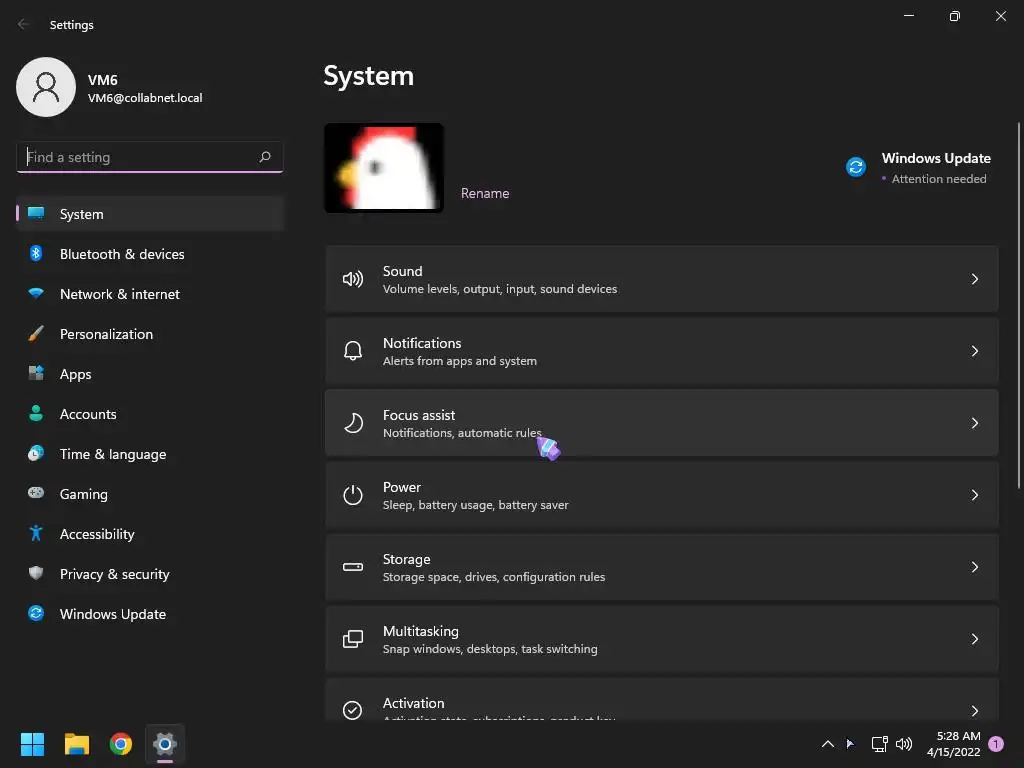Viewport: 1024px width, 768px height.
Task: Click the Sound speaker icon
Action: tap(353, 280)
